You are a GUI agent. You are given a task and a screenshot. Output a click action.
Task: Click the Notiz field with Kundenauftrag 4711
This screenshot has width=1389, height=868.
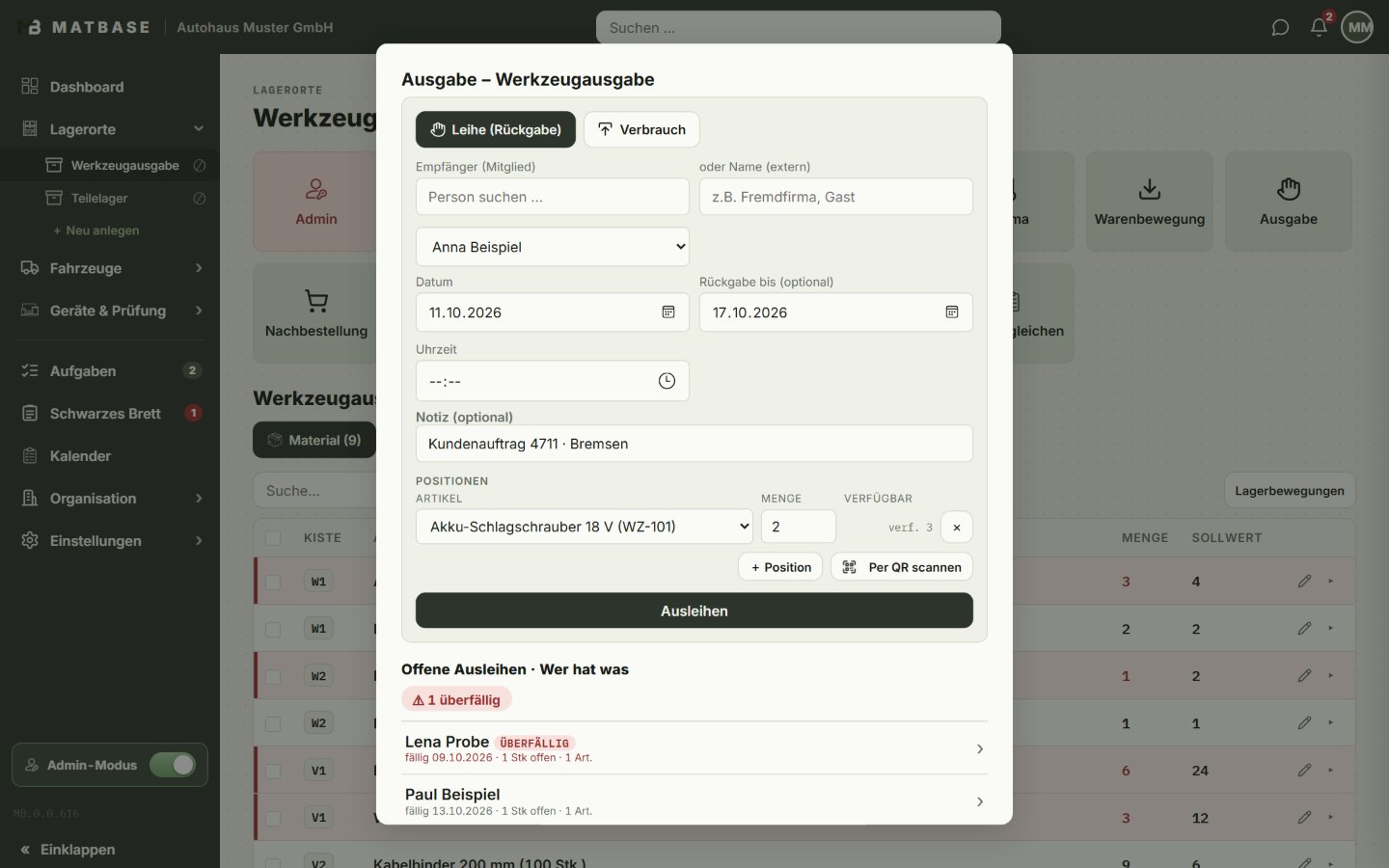click(x=694, y=444)
